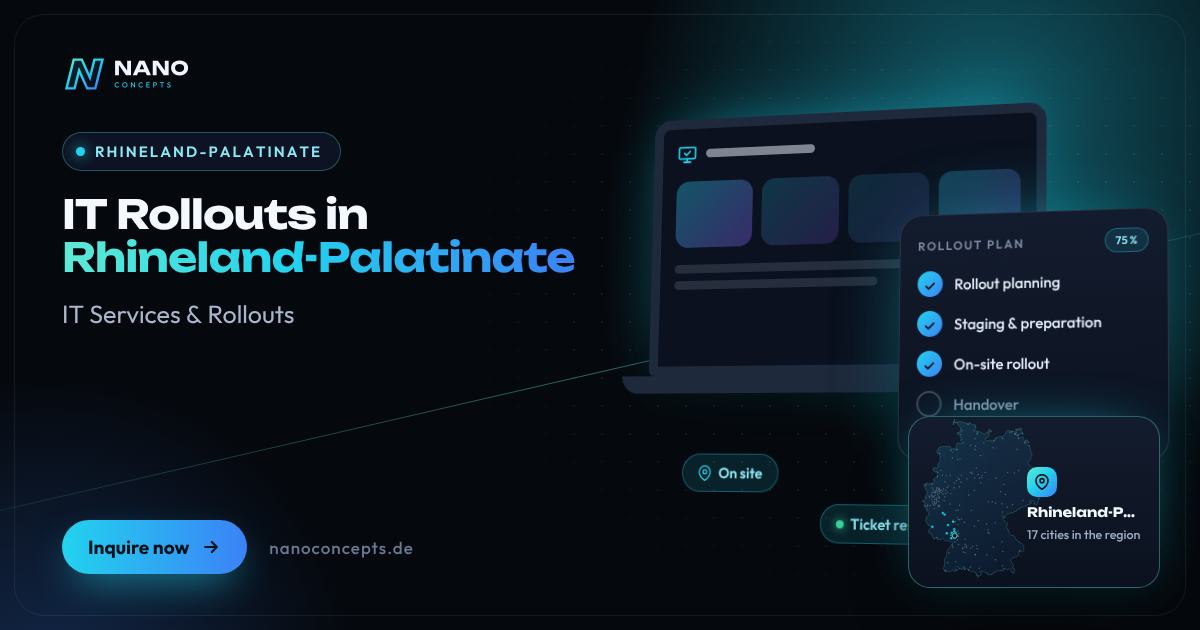Click the monitor check icon on laptop screen
Screen dimensions: 1200x630
click(687, 155)
